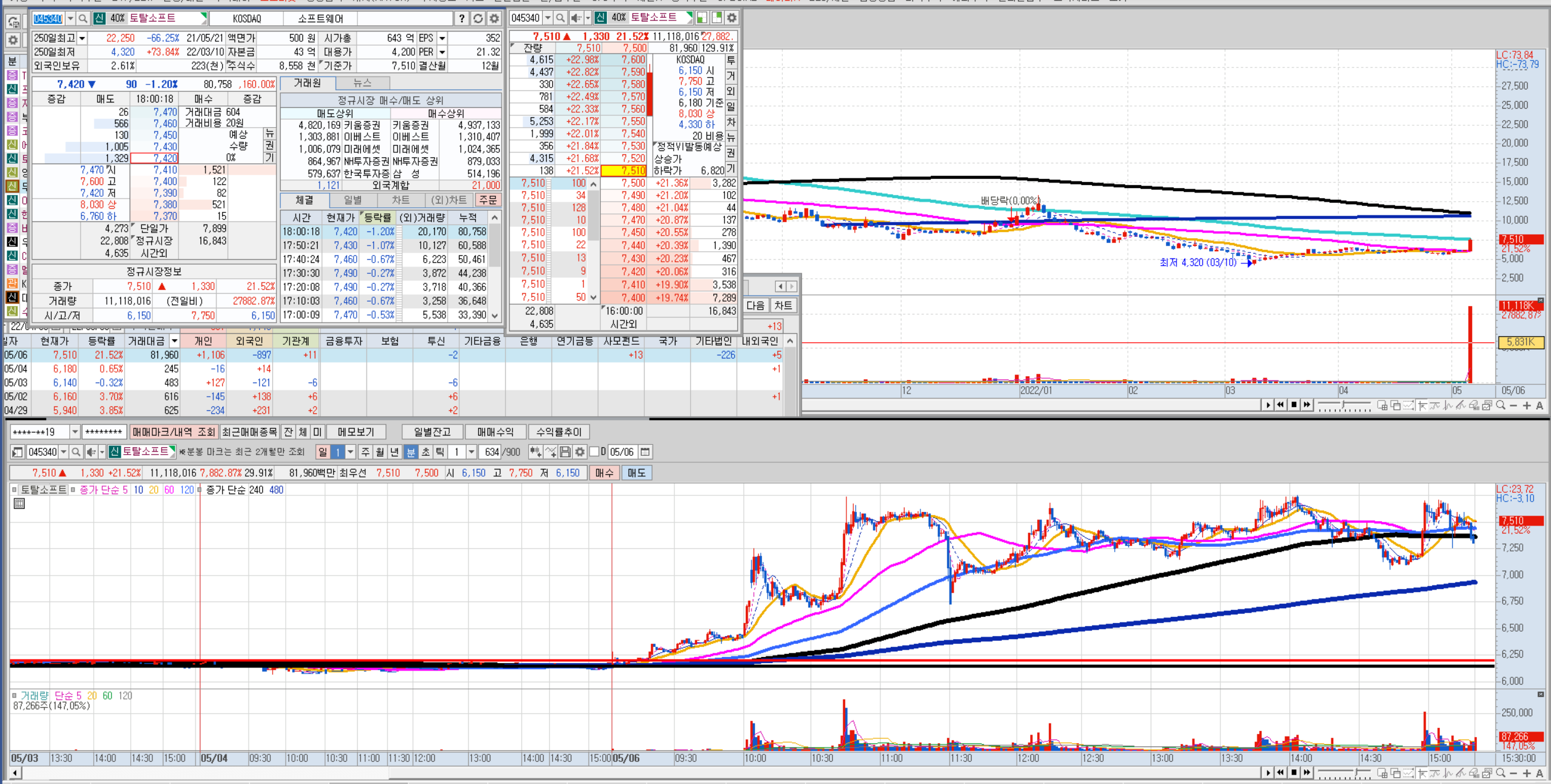Click the left sidebar gear icon
This screenshot has height=784, width=1551.
click(x=13, y=40)
